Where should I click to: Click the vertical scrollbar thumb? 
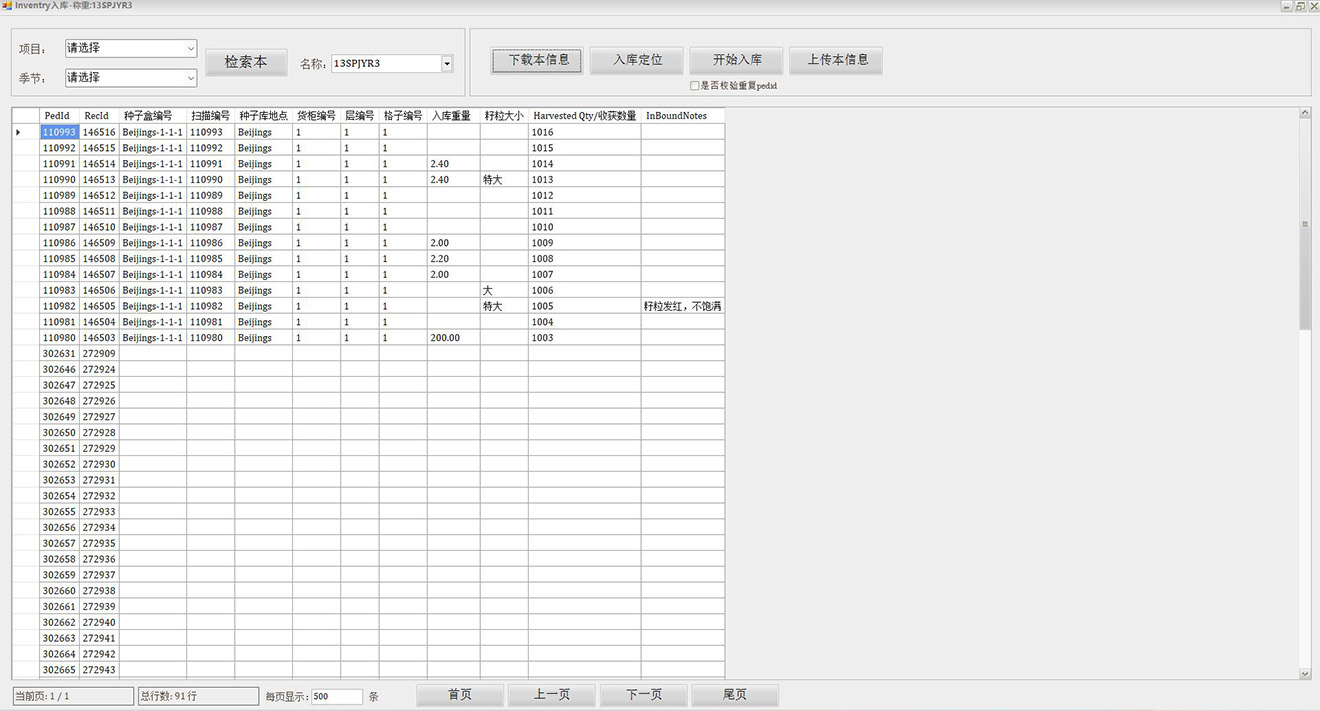1305,225
